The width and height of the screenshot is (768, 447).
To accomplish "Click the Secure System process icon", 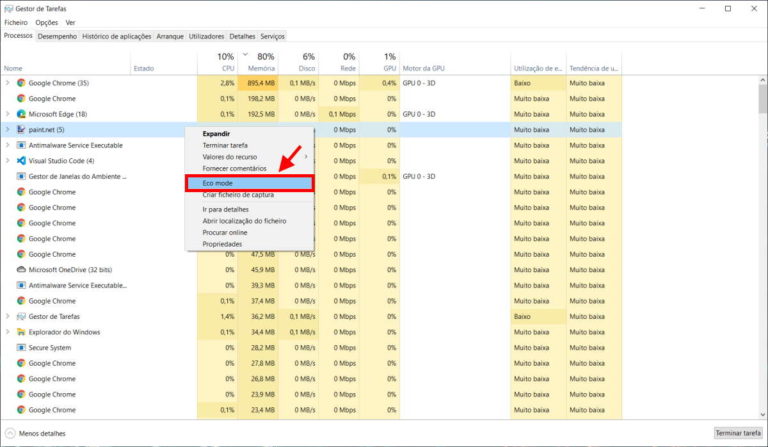I will [21, 348].
